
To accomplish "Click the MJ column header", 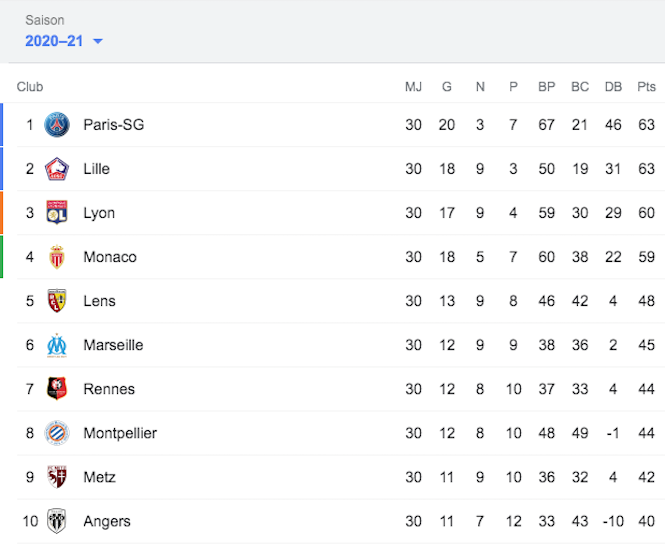I will pos(413,87).
